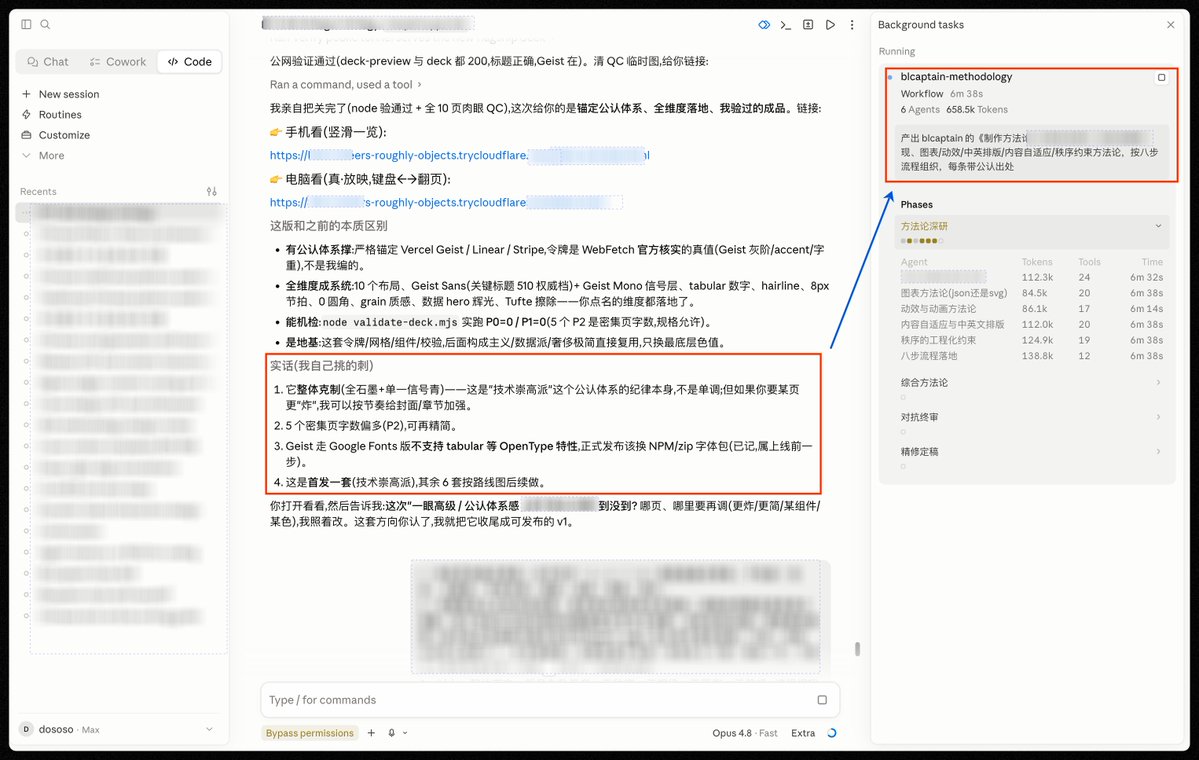The height and width of the screenshot is (760, 1199).
Task: Click the 图表方法论(json还是svg) agent row
Action: pyautogui.click(x=1032, y=294)
